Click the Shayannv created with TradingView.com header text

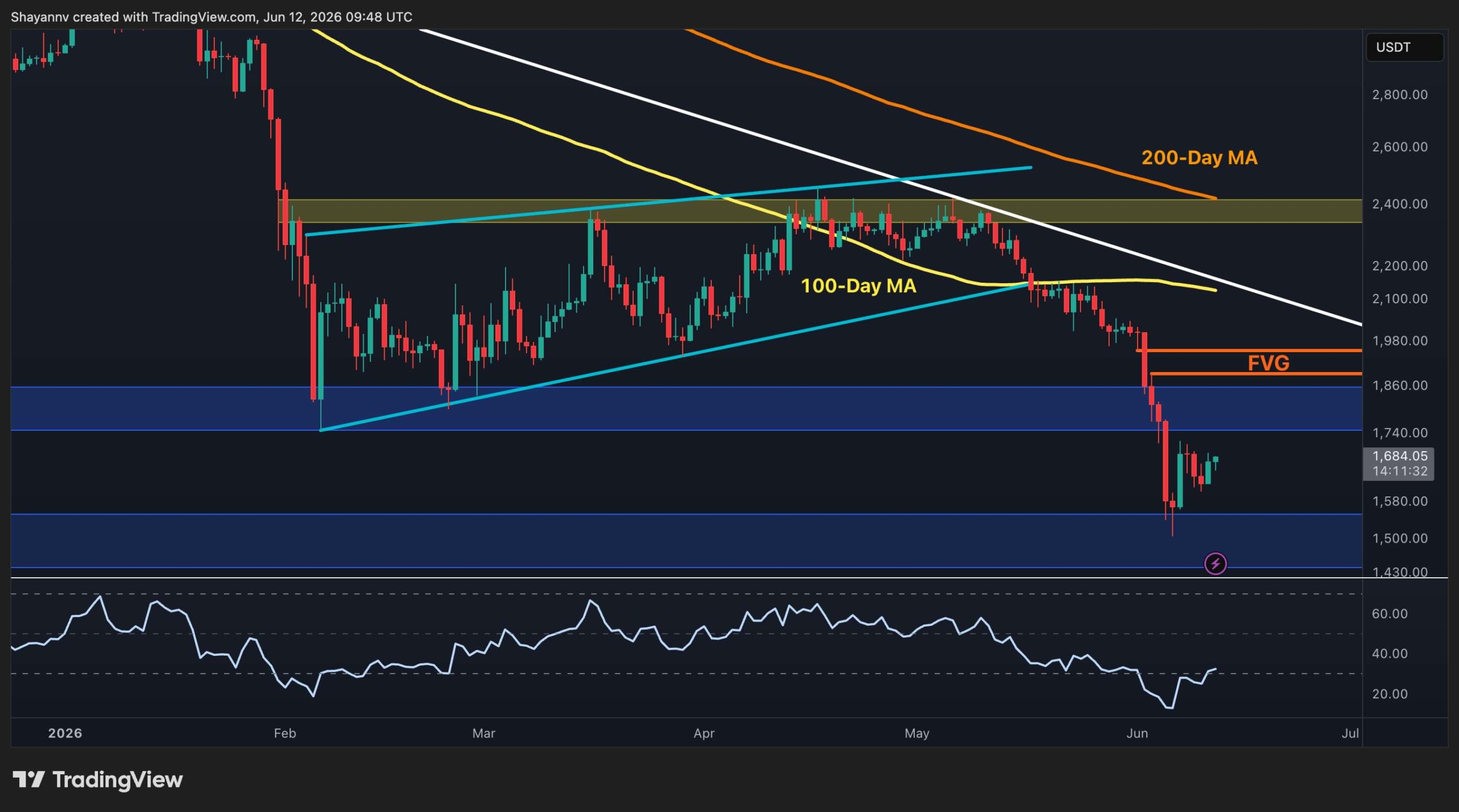coord(211,17)
